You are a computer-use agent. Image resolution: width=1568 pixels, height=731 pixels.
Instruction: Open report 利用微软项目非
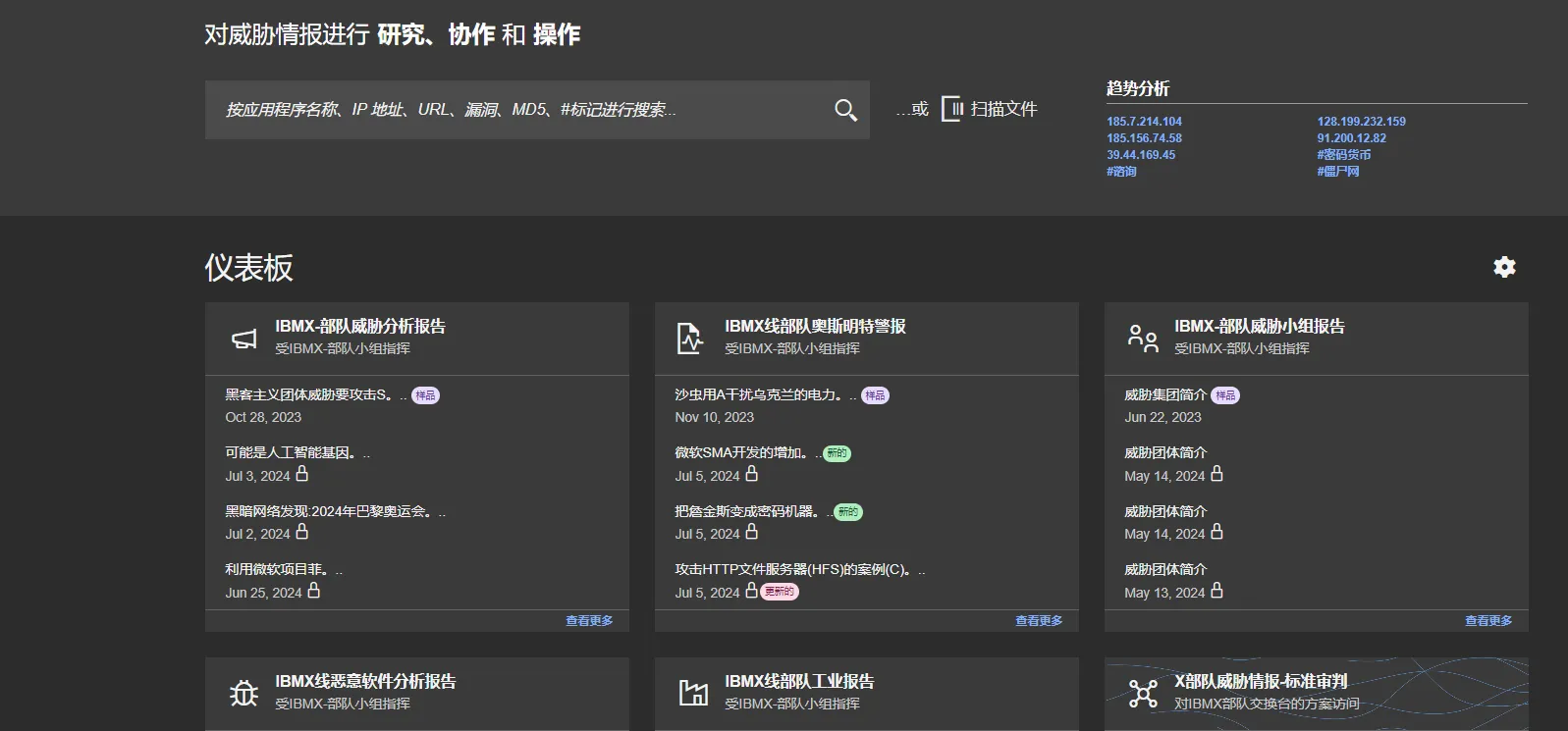(284, 569)
